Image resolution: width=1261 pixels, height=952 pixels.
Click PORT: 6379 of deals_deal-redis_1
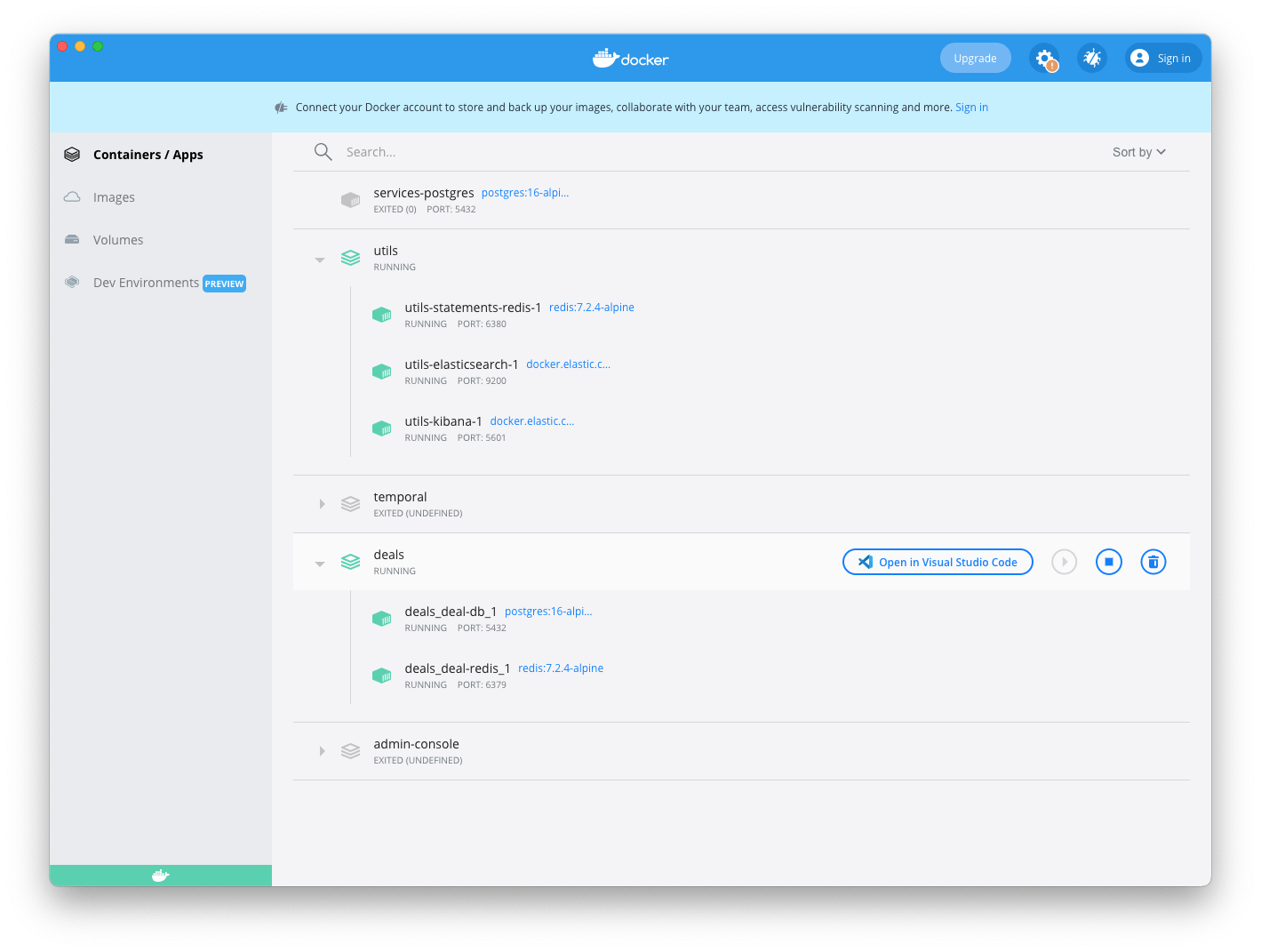tap(482, 685)
